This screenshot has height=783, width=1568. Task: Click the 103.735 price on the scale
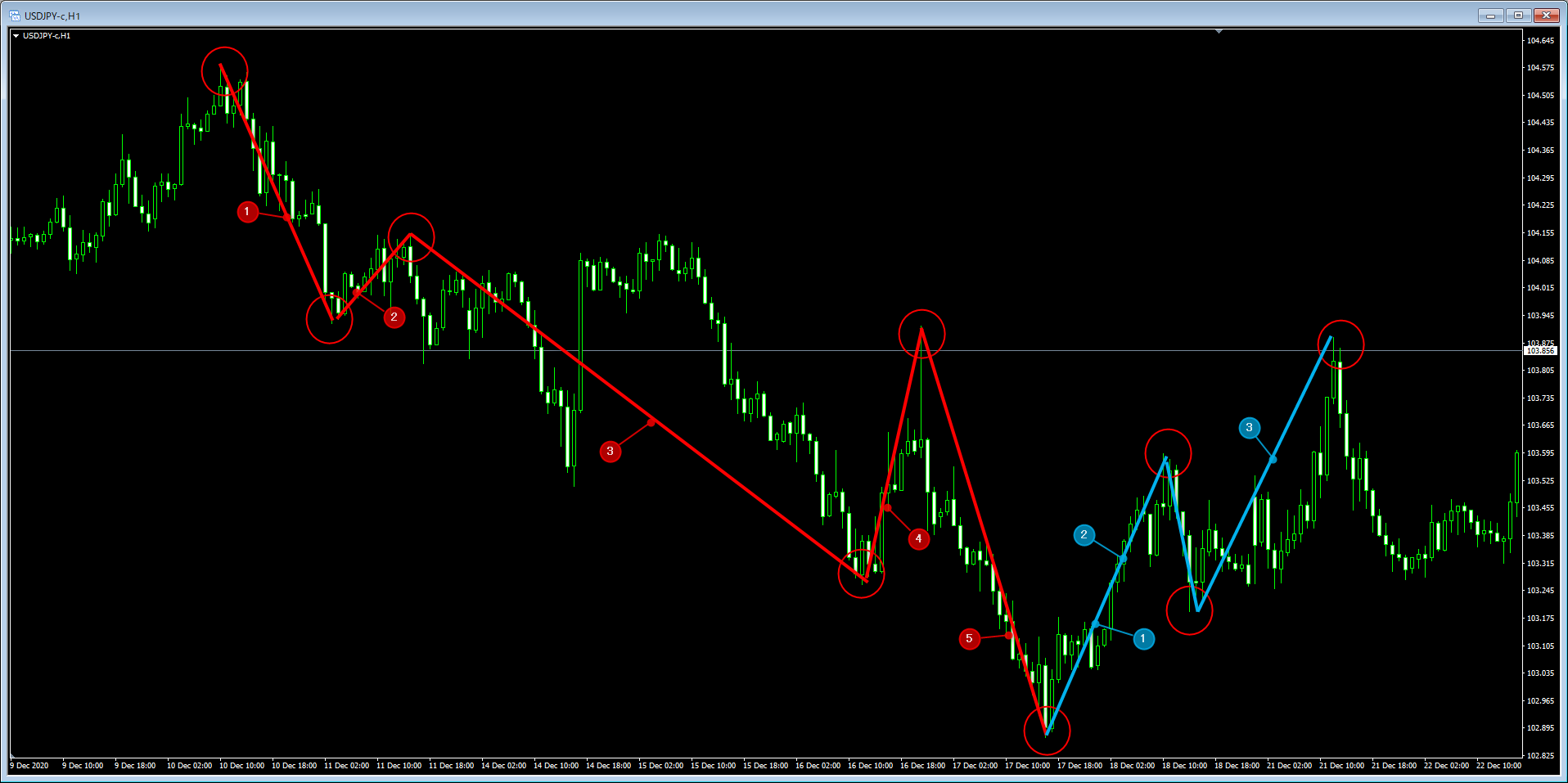(1540, 398)
